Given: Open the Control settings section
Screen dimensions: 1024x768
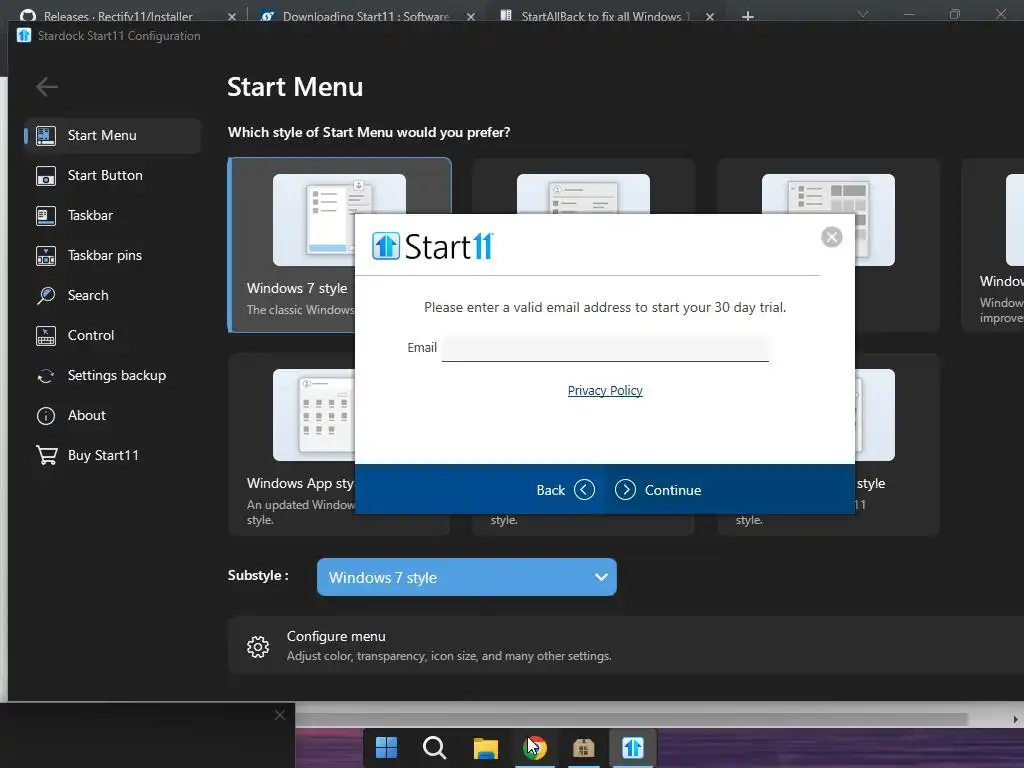Looking at the screenshot, I should point(112,336).
